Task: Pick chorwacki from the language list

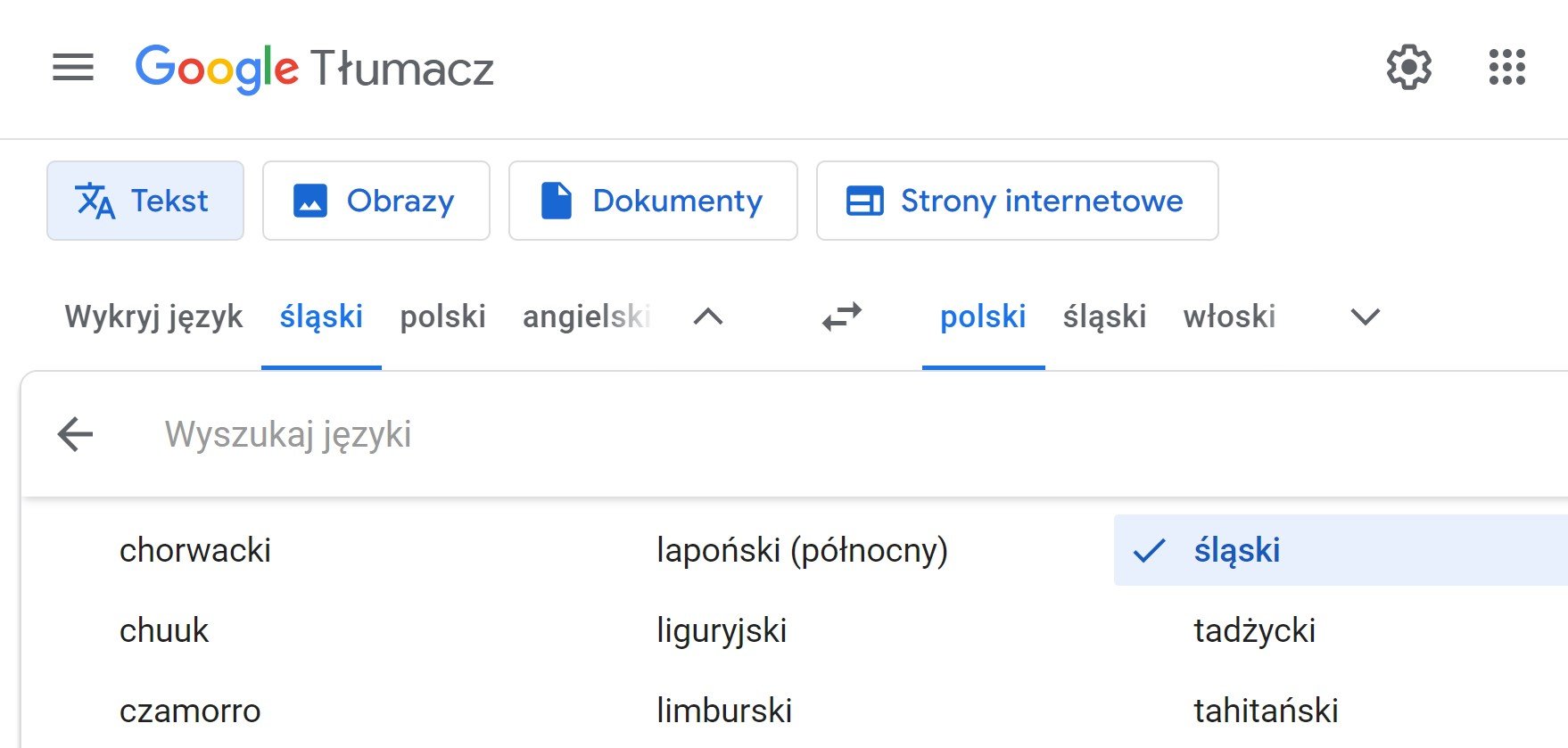Action: point(195,550)
